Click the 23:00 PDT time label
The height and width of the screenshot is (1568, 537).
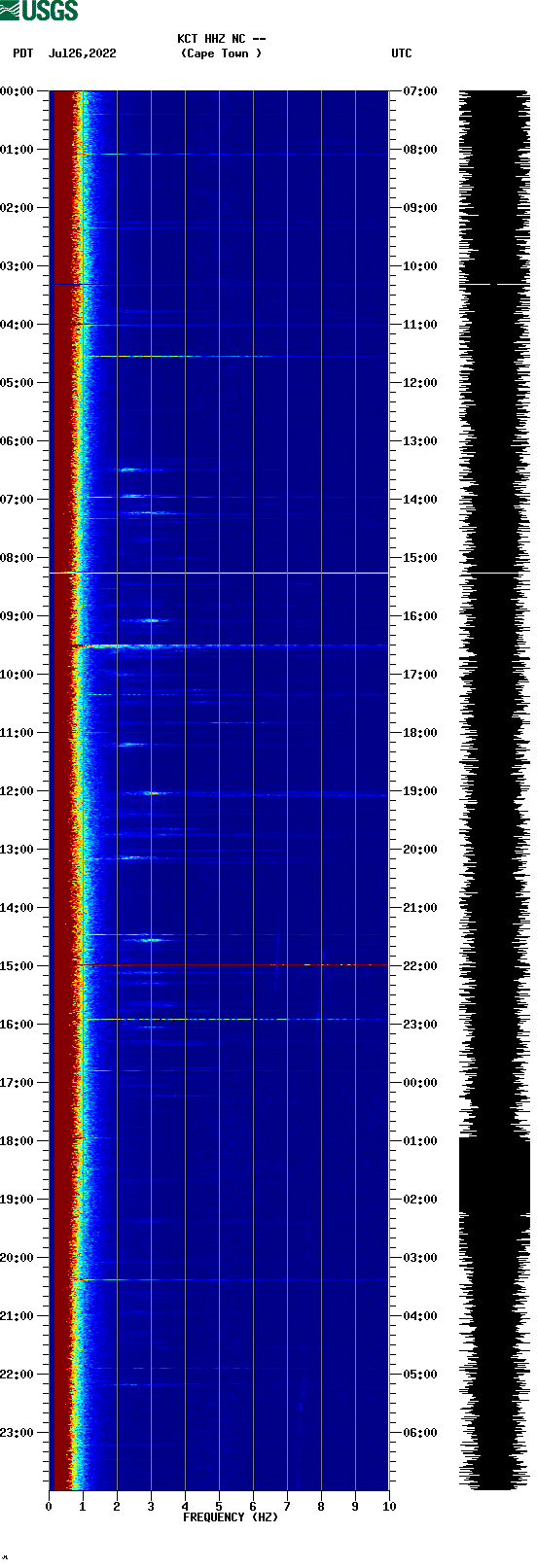[18, 1433]
